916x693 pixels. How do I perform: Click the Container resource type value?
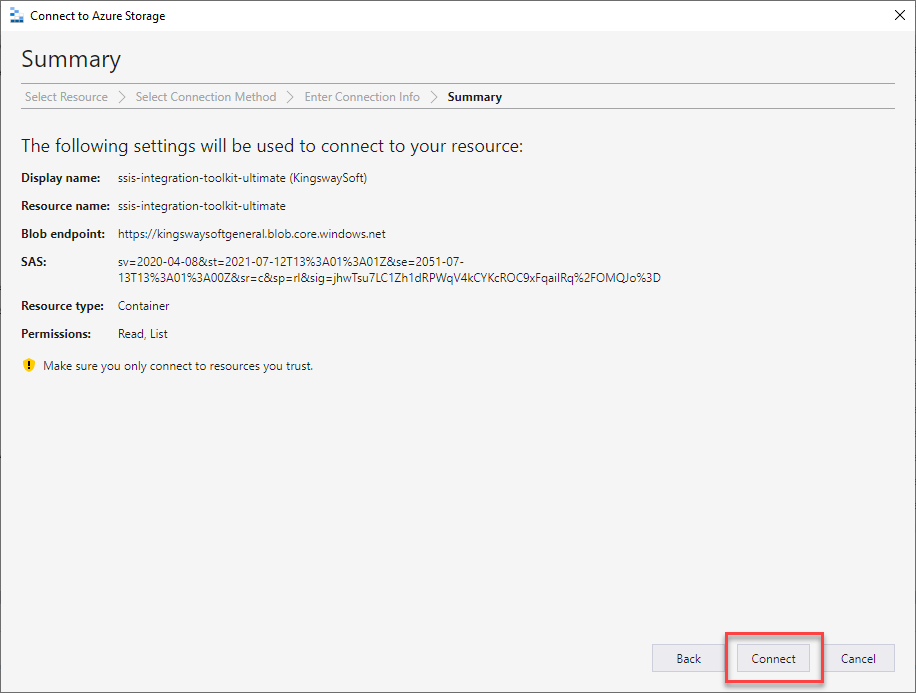(x=143, y=306)
